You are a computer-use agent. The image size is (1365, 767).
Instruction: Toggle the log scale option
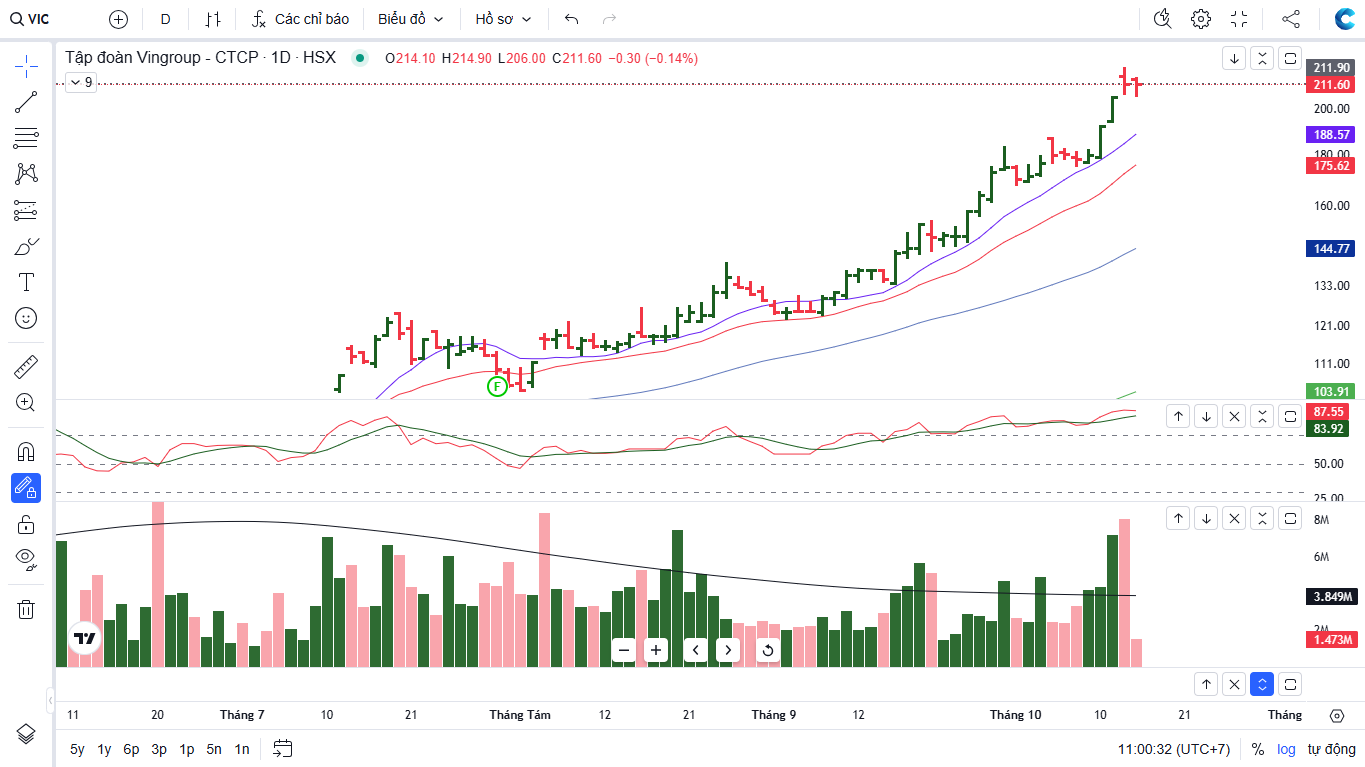click(1286, 749)
